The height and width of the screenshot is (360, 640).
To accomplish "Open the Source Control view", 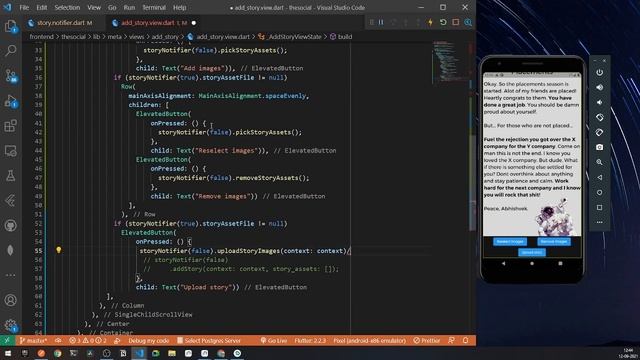I will pos(11,76).
